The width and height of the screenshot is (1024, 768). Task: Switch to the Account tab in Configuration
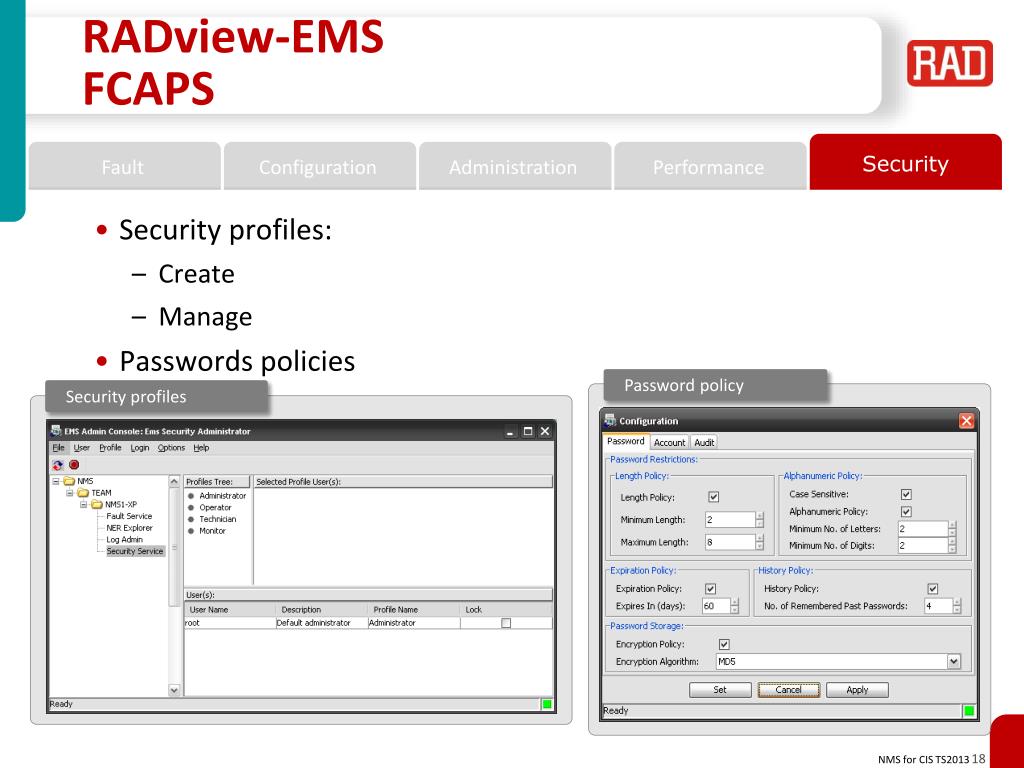(x=669, y=442)
